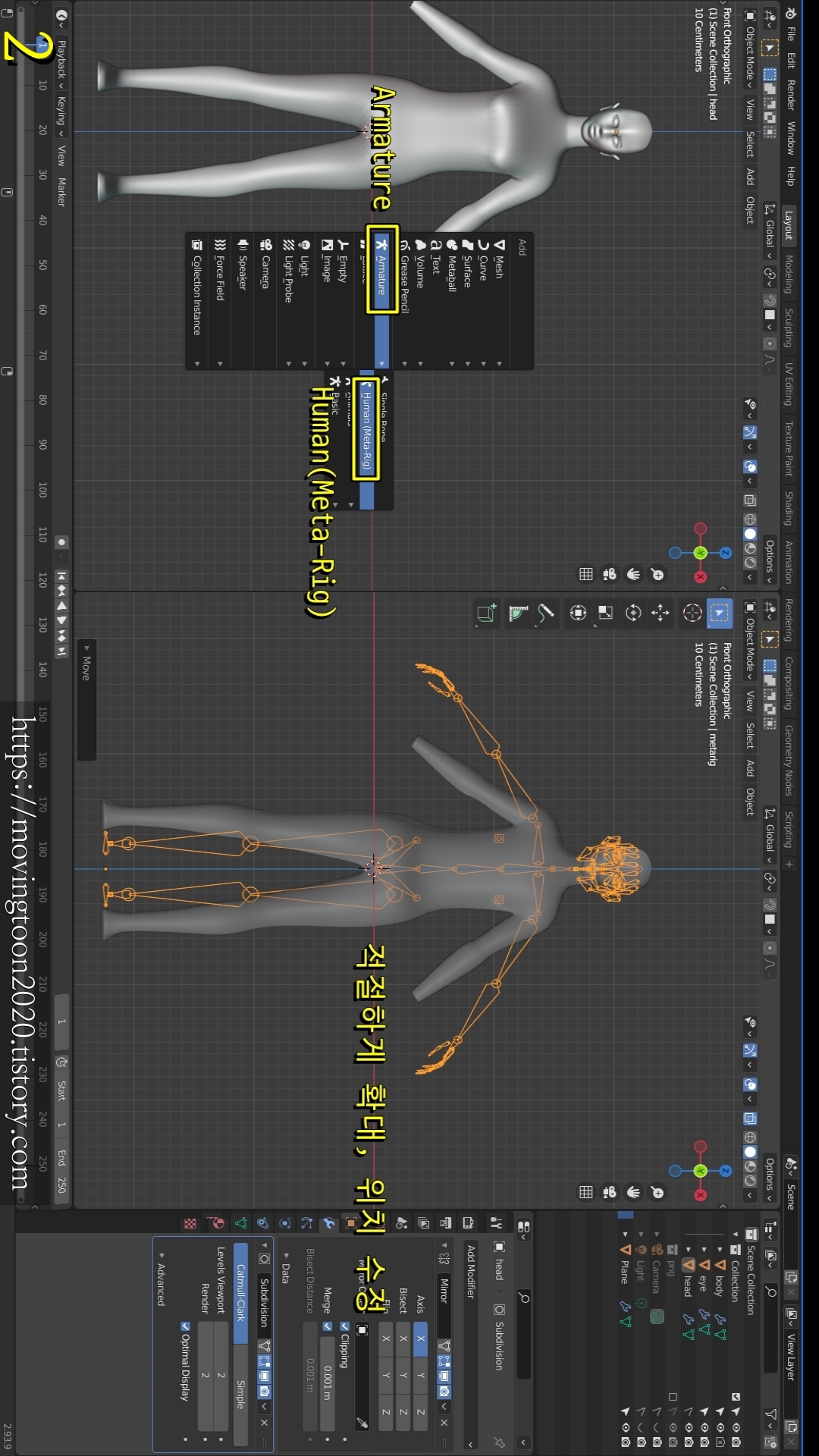Select Simple subdivision type
The image size is (819, 1456).
click(240, 1395)
